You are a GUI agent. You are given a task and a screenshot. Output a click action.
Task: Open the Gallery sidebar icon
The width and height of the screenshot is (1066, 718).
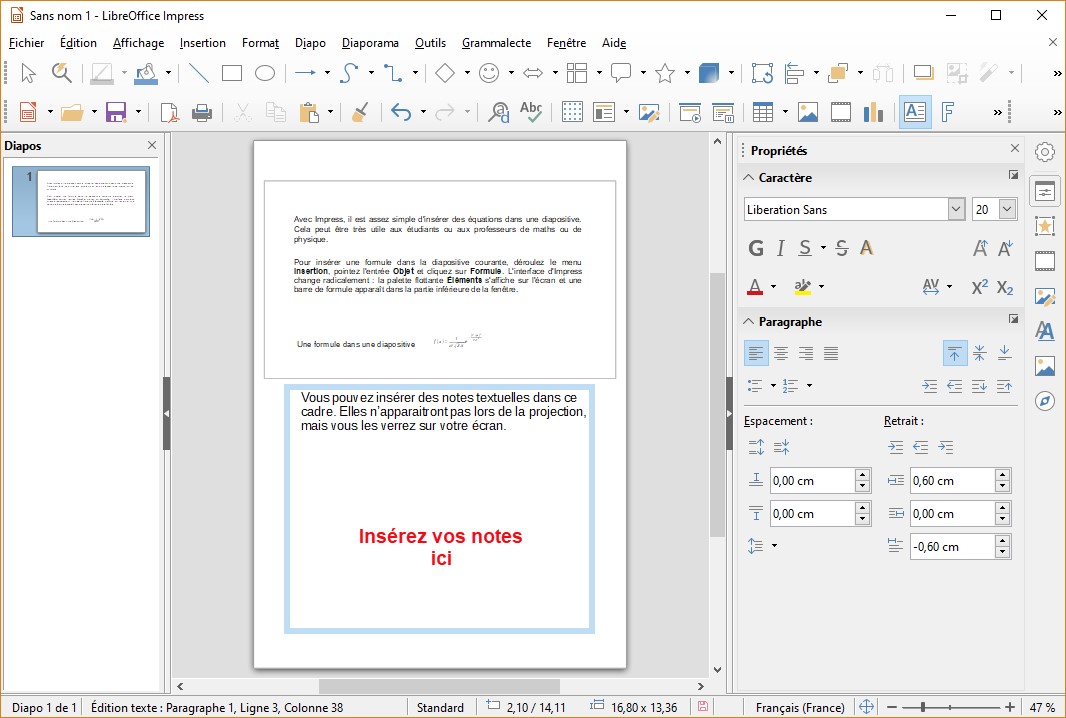click(x=1045, y=366)
